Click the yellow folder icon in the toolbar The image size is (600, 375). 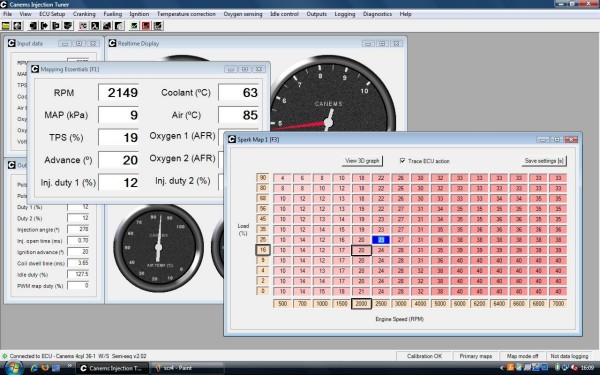click(x=6, y=26)
